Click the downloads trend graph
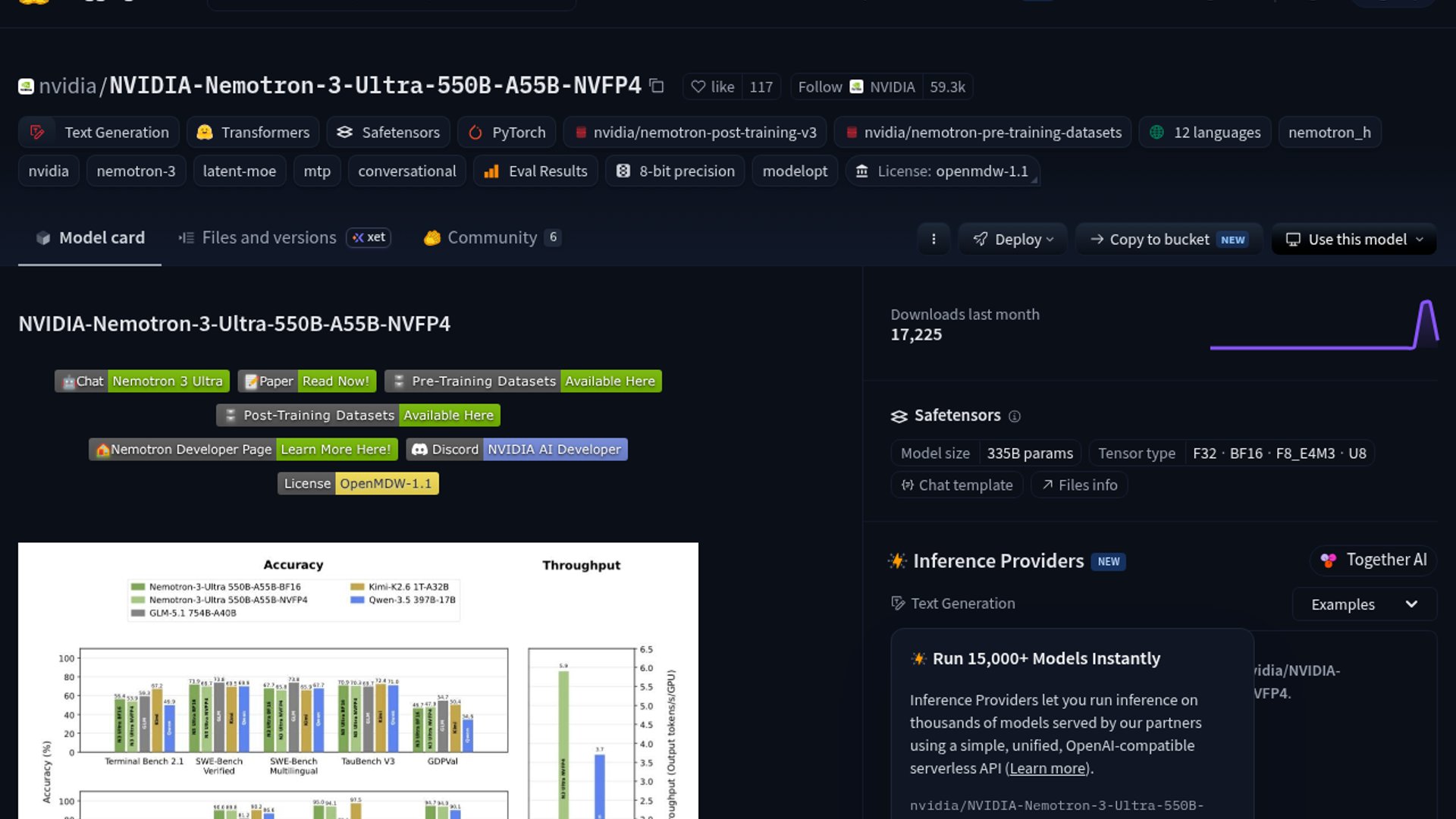The image size is (1456, 819). 1323,325
